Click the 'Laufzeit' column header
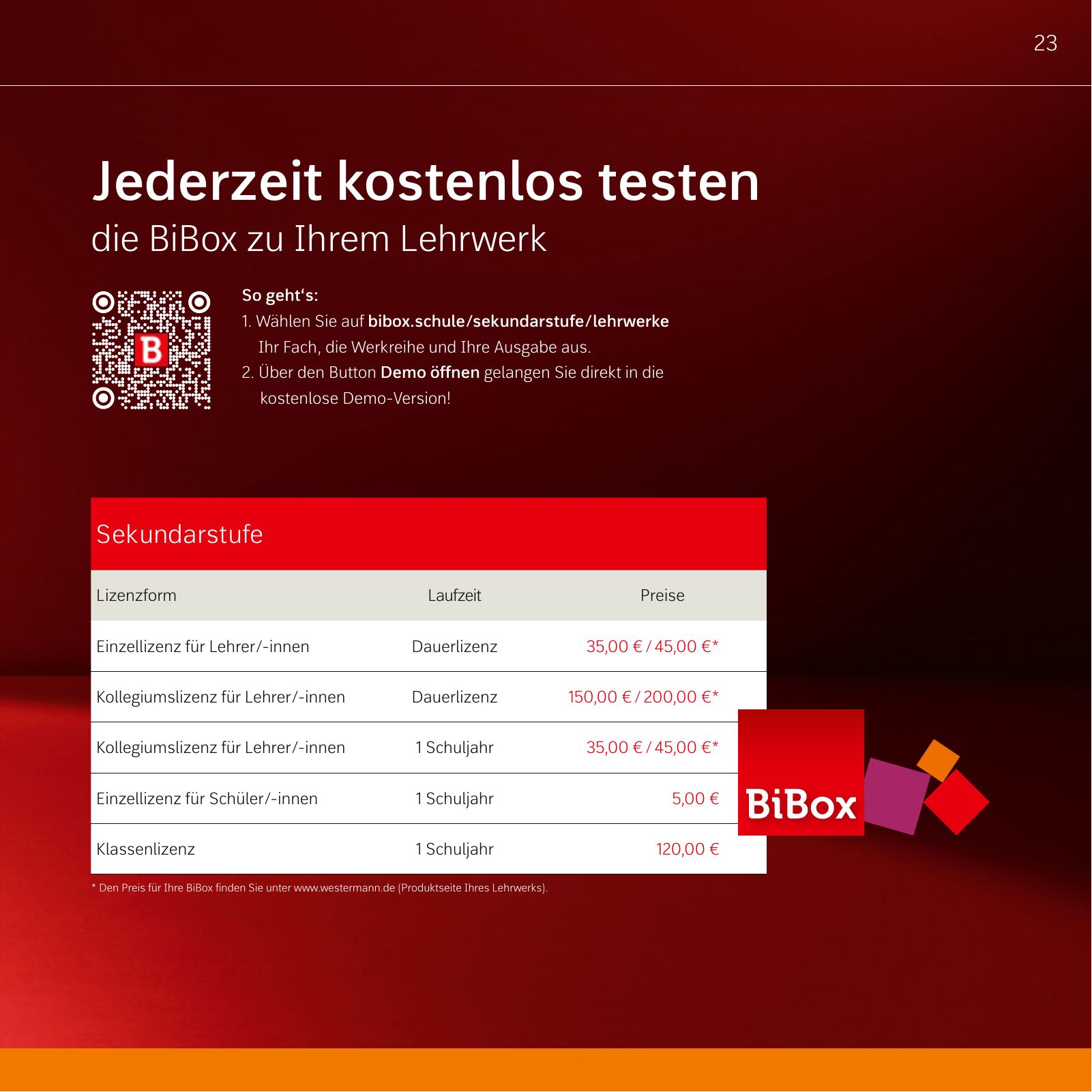 tap(454, 595)
